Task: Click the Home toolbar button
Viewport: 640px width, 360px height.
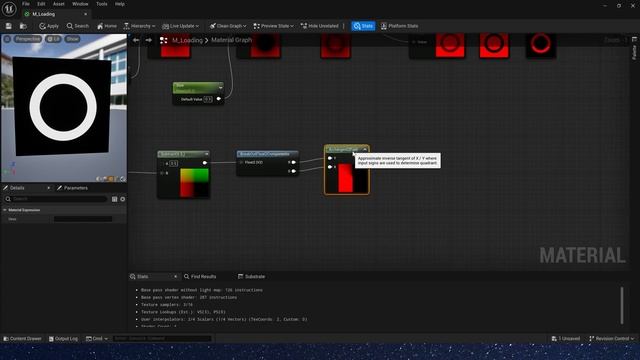Action: 107,26
